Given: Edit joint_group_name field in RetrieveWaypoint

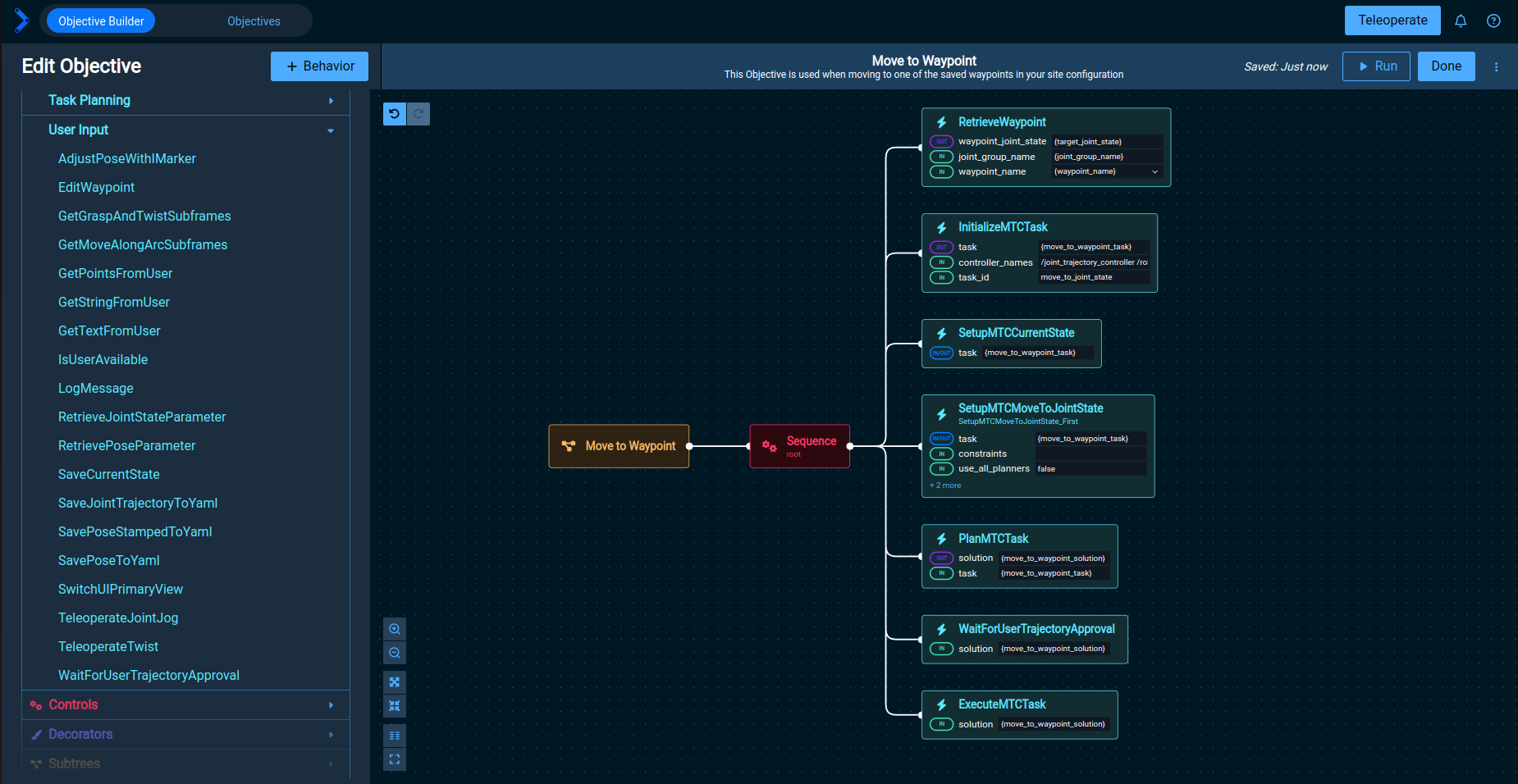Looking at the screenshot, I should [1107, 157].
